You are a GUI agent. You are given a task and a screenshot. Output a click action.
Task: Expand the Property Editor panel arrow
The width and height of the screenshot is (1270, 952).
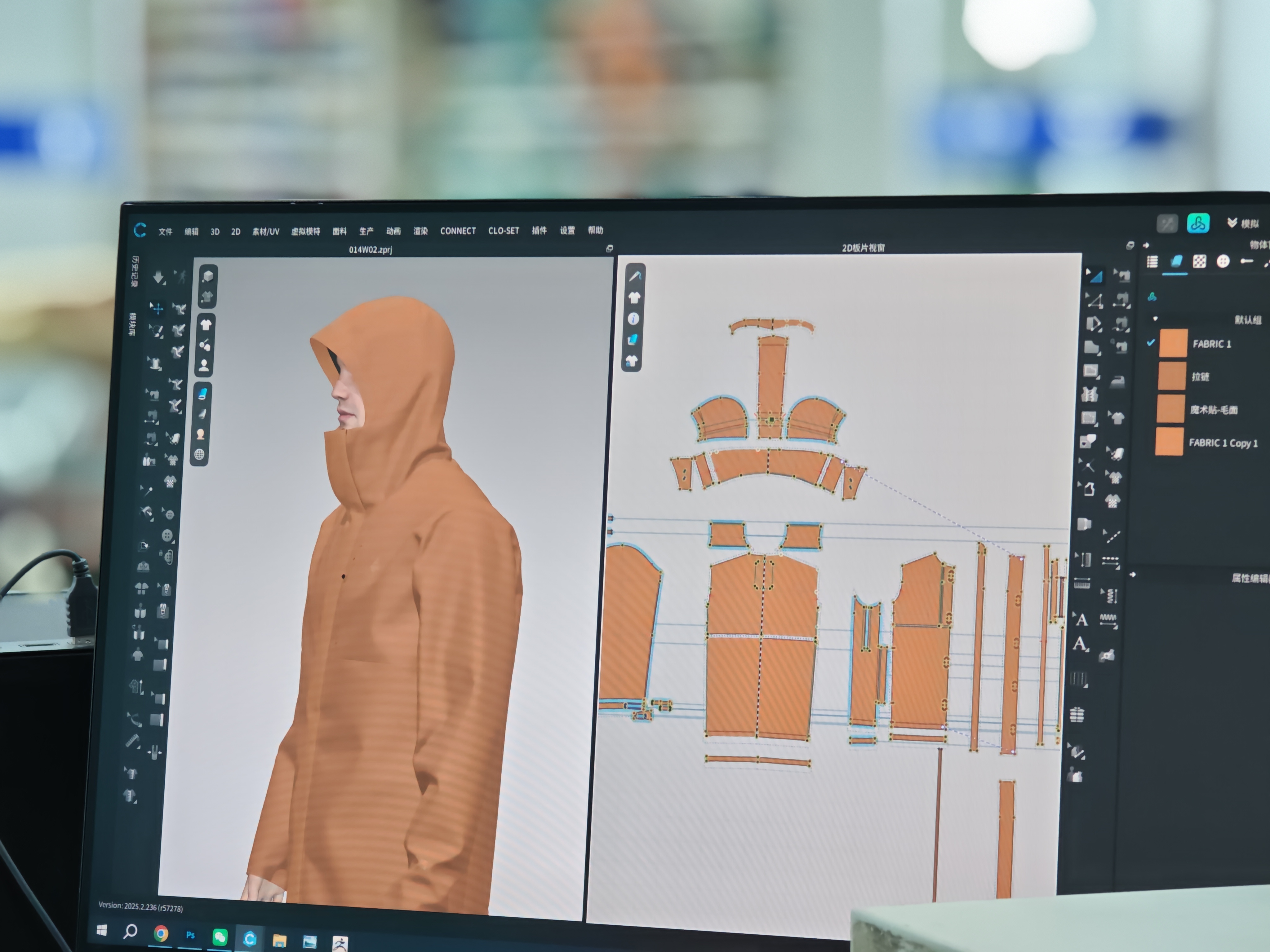pyautogui.click(x=1132, y=575)
